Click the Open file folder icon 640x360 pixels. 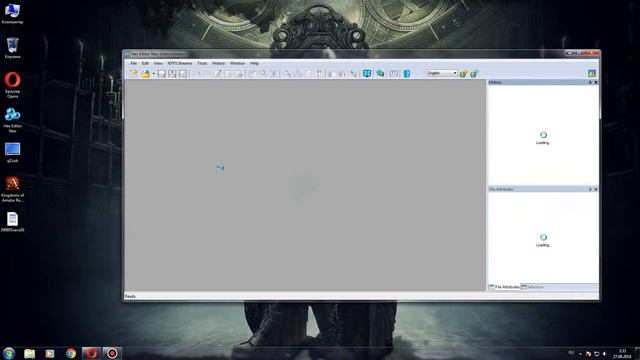point(145,73)
